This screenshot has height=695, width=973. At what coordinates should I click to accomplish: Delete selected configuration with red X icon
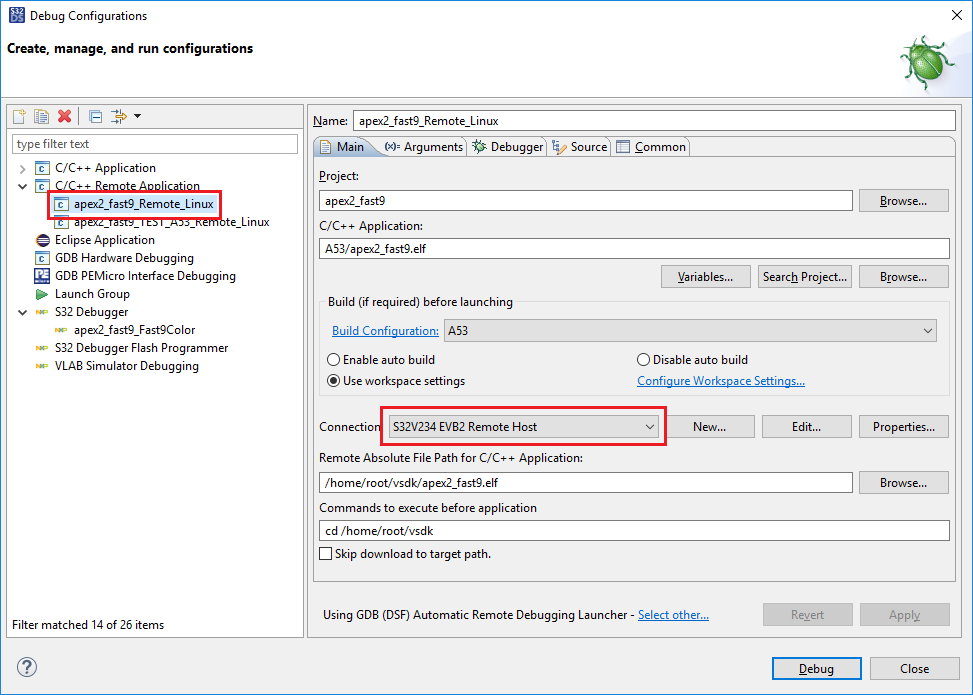tap(65, 117)
